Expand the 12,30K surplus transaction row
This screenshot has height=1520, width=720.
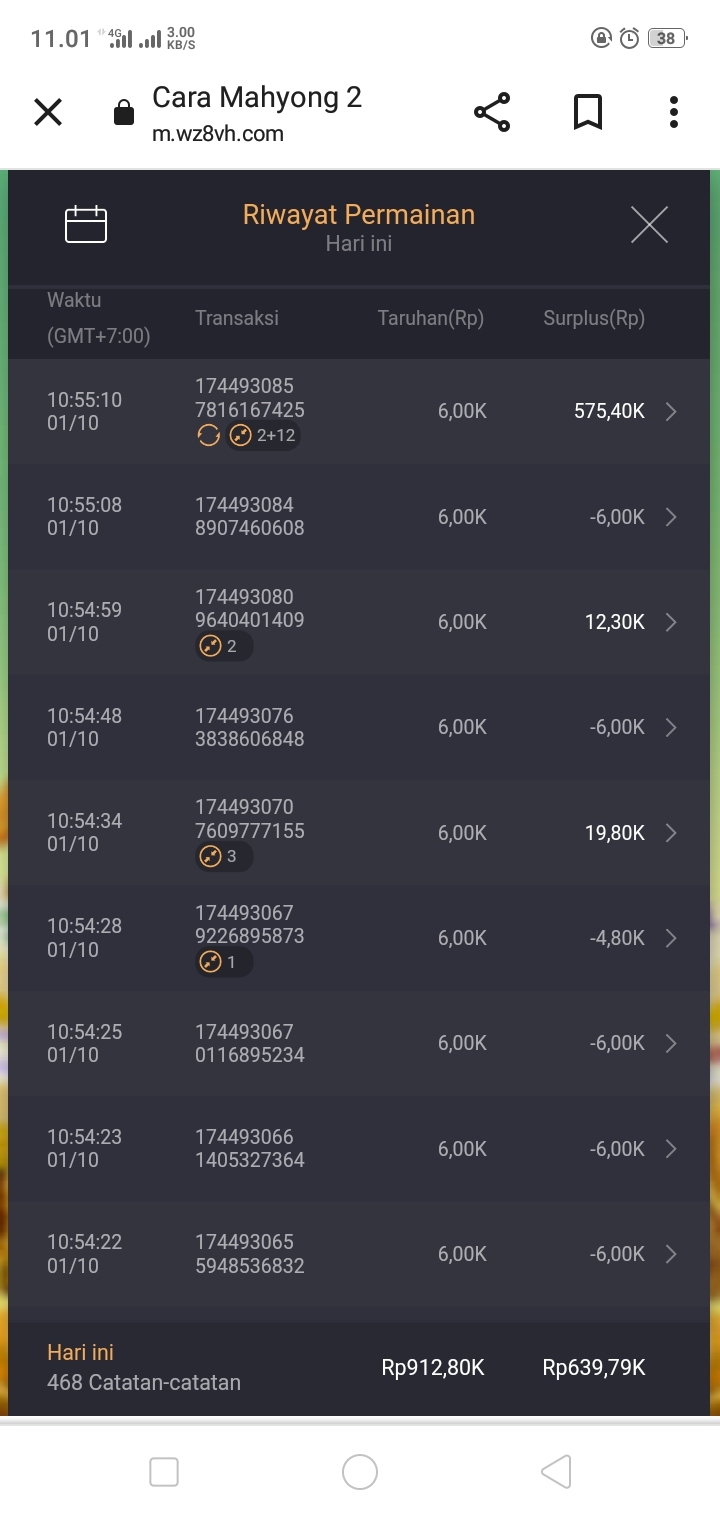tap(671, 622)
